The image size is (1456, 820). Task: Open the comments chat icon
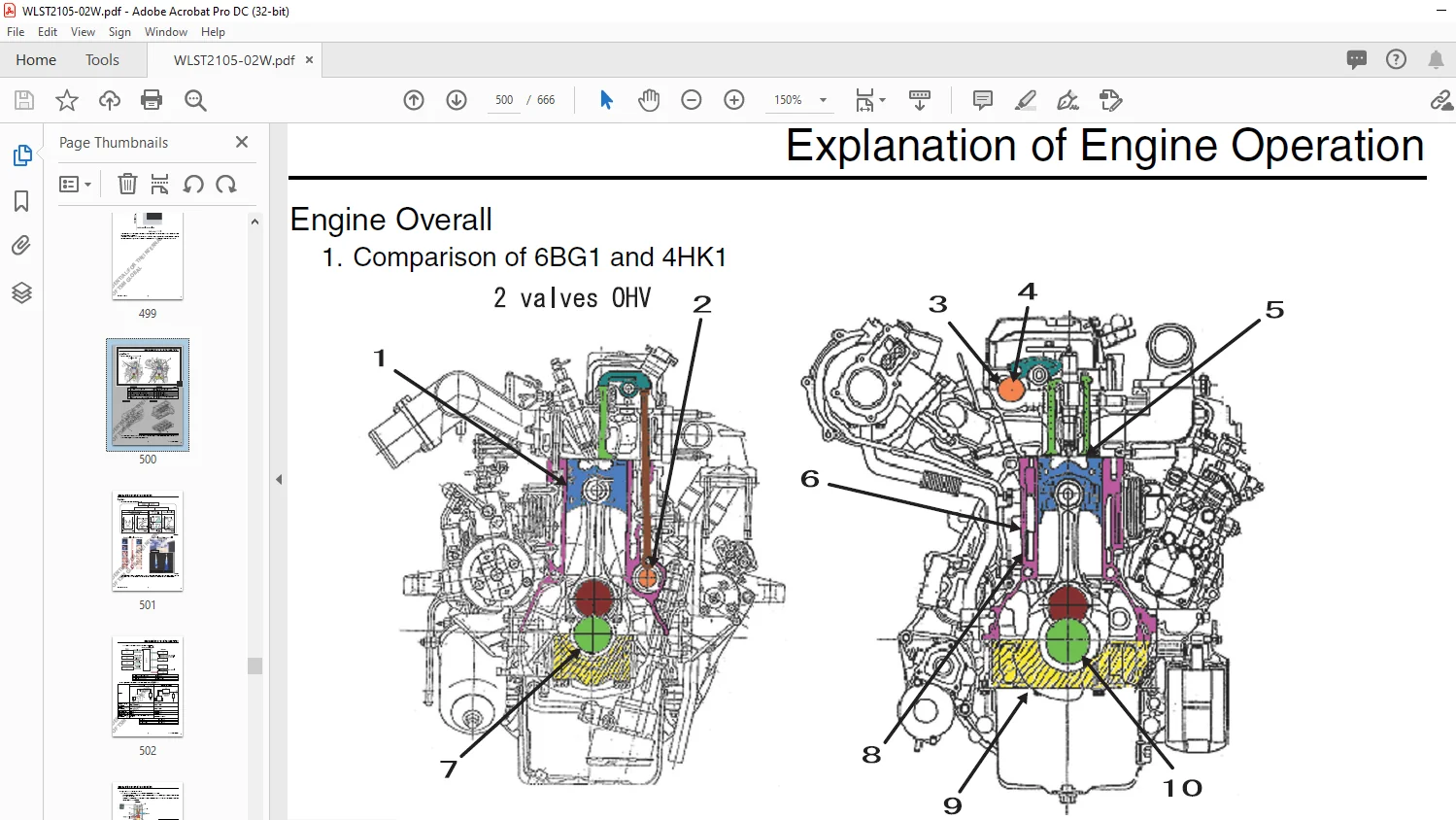(x=1357, y=59)
